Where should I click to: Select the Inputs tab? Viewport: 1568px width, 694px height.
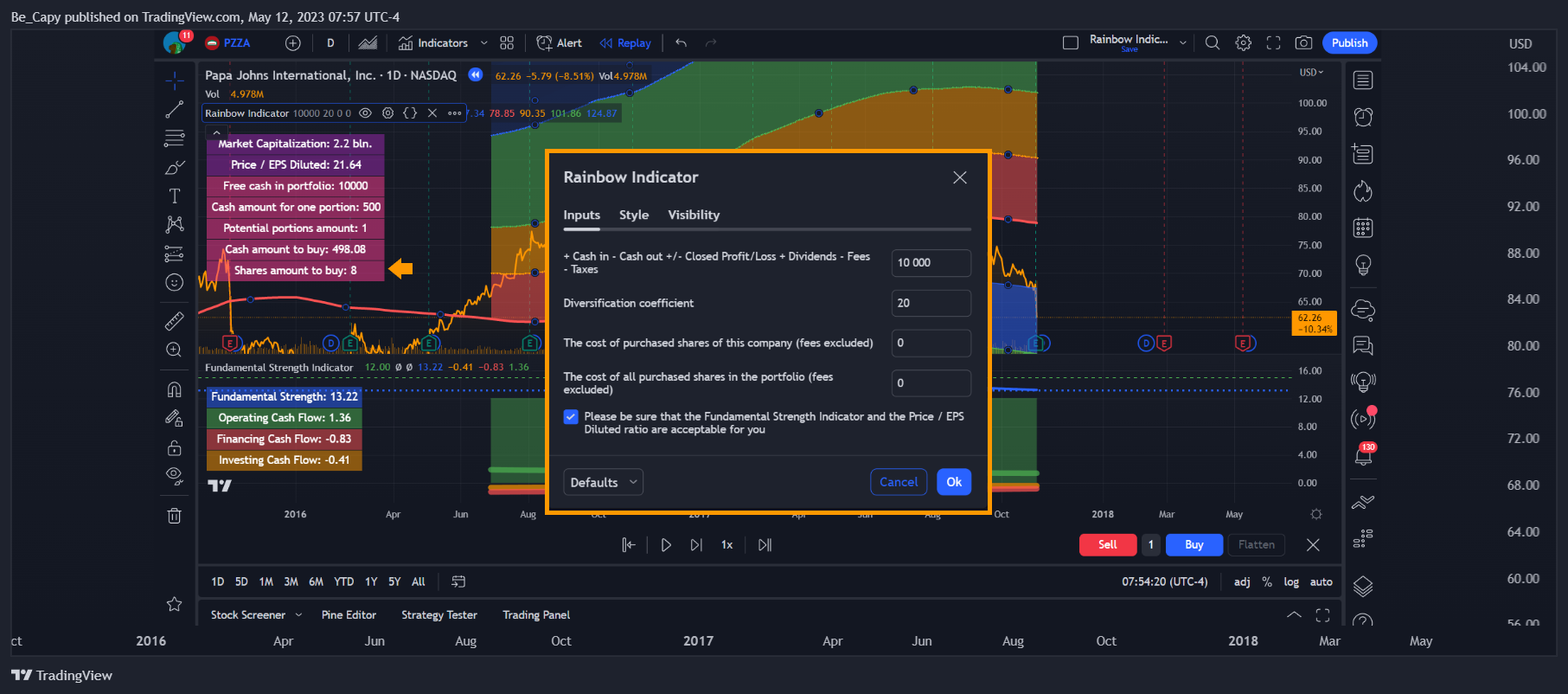(582, 215)
